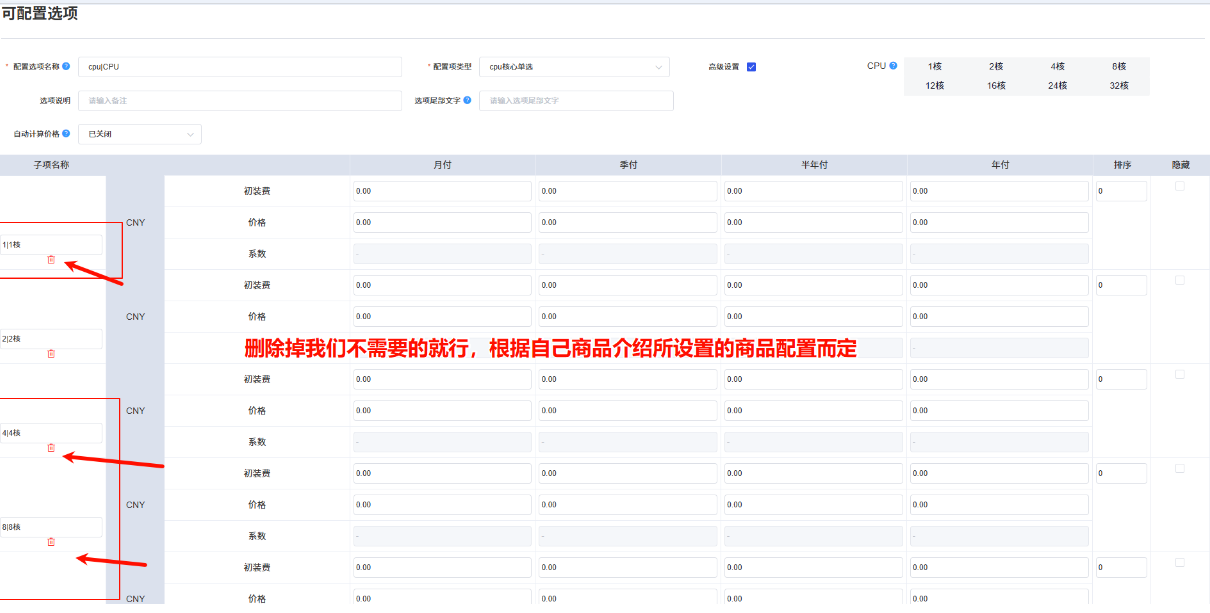Screen dimensions: 1210x613
Task: Select the 4核 CPU option
Action: click(1057, 65)
